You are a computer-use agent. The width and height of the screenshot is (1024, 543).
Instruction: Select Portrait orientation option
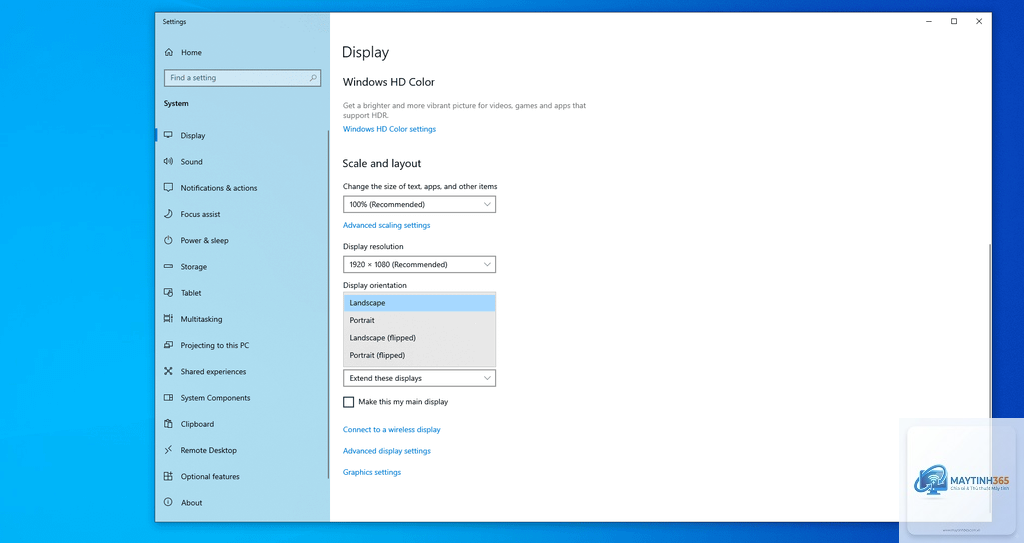click(419, 320)
